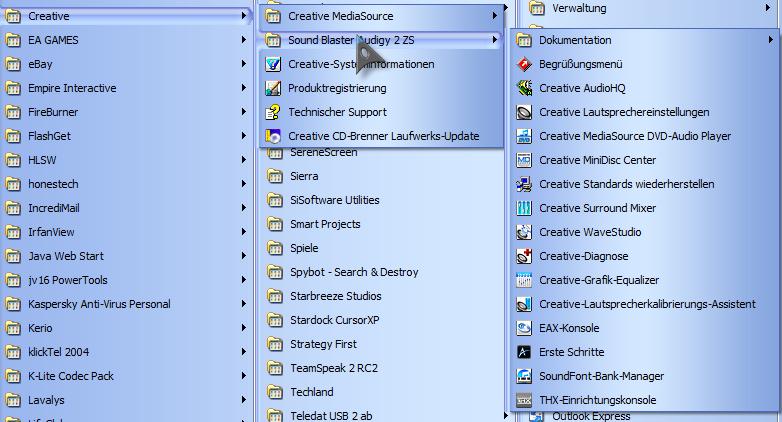Viewport: 782px width, 422px height.
Task: Open the Techland menu entry
Action: [x=386, y=392]
